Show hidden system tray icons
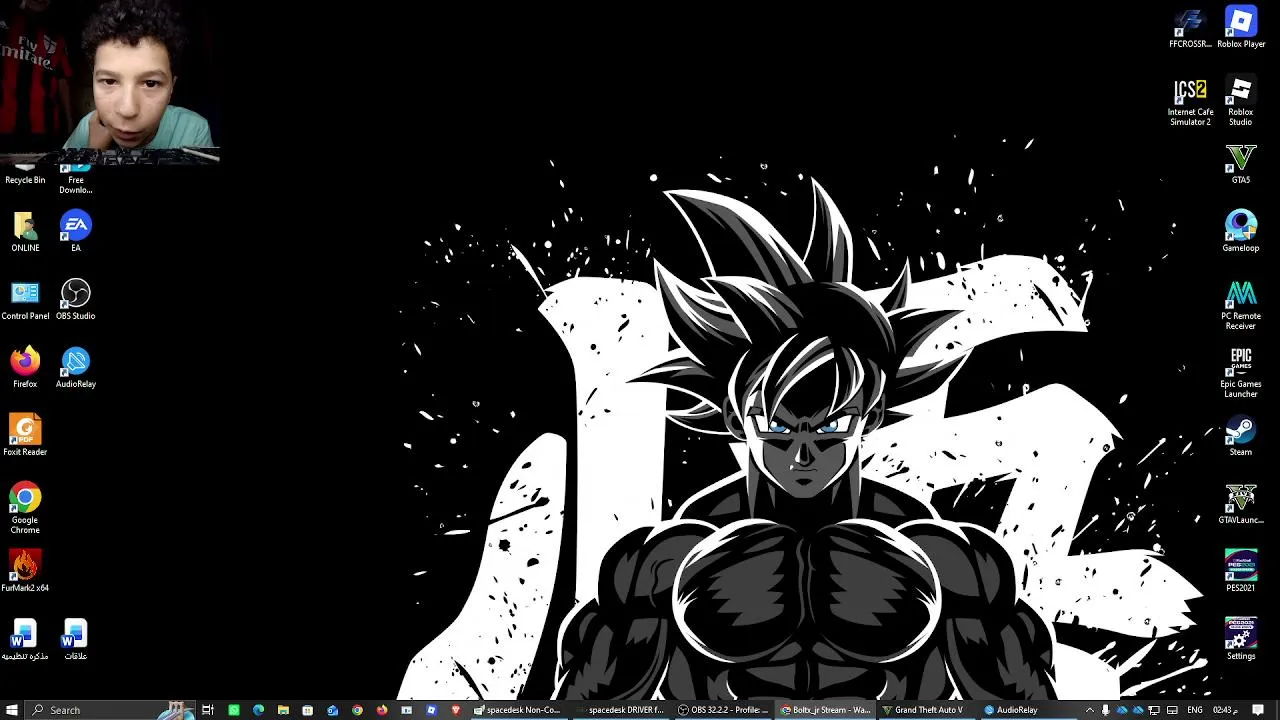This screenshot has width=1280, height=720. pyautogui.click(x=1090, y=710)
